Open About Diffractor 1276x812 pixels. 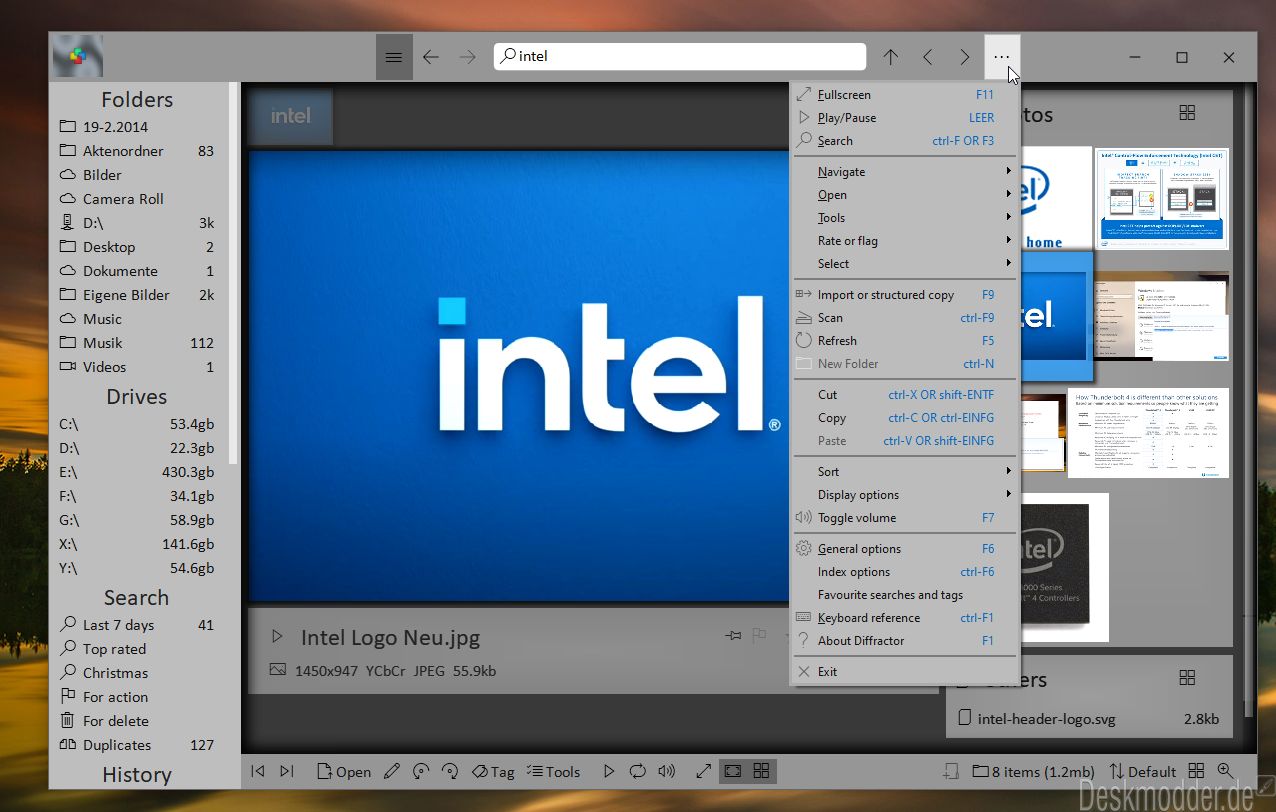pyautogui.click(x=905, y=641)
